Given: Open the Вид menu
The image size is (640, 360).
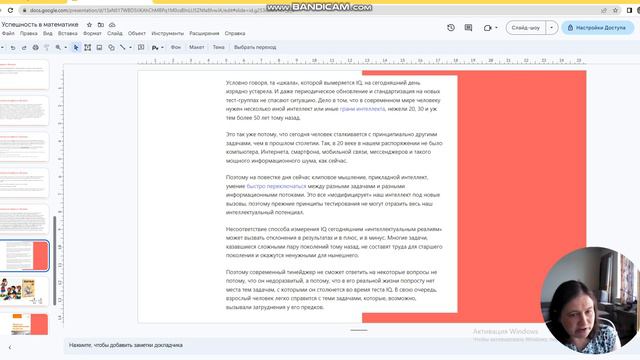Looking at the screenshot, I should coord(48,33).
